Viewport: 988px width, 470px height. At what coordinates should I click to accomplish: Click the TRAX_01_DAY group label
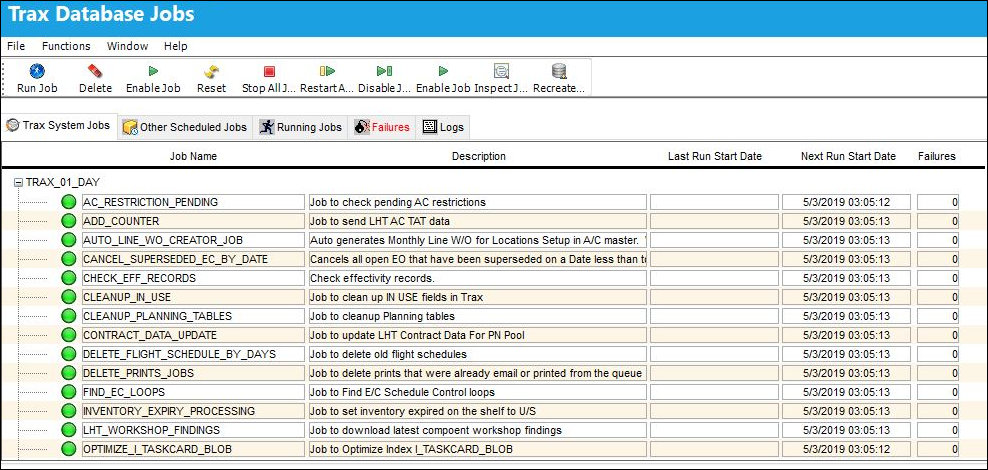(x=62, y=182)
